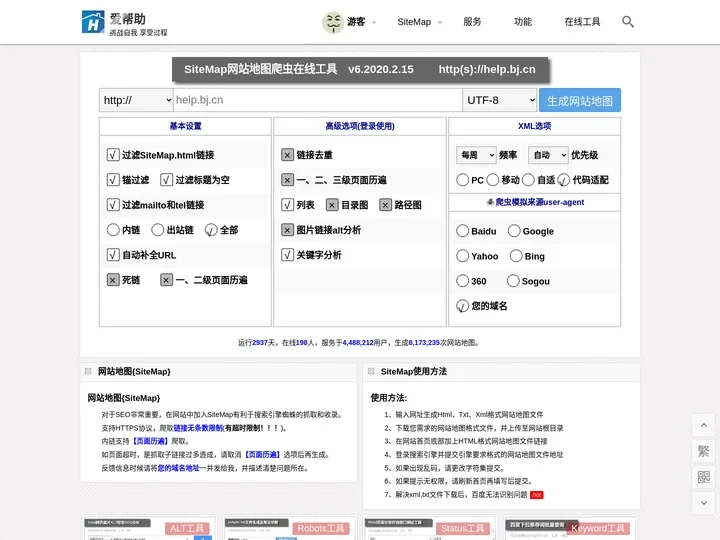Toggle the 关键字分析 checkbox
Viewport: 720px width, 540px height.
287,255
